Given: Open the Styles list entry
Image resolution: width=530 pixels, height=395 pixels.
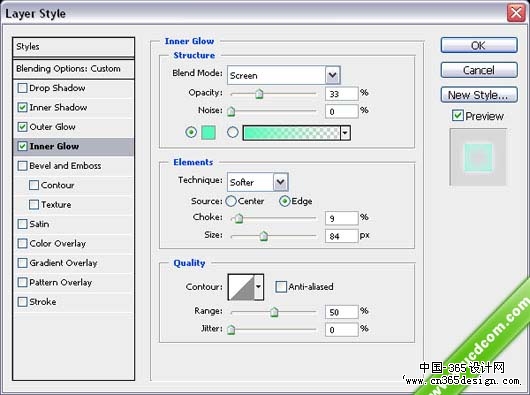Looking at the screenshot, I should tap(73, 47).
